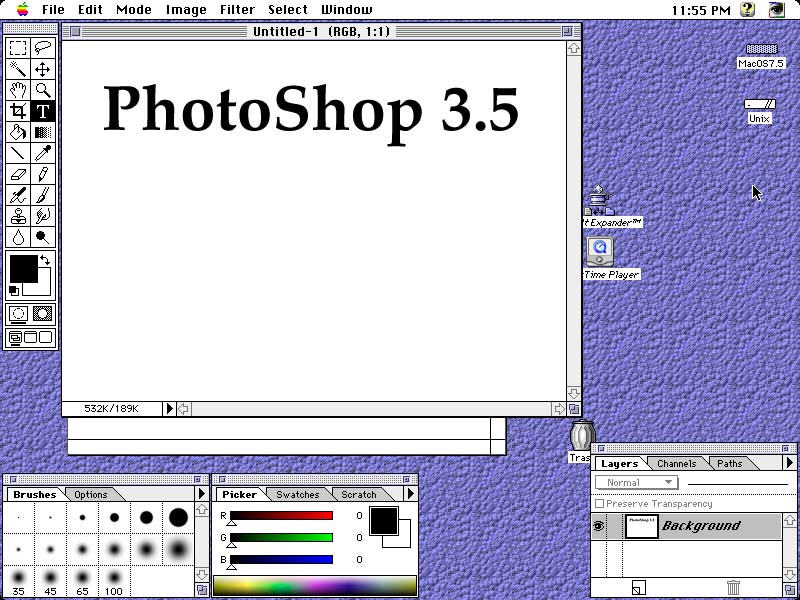The image size is (800, 600).
Task: Select the Smudge tool
Action: (x=43, y=216)
